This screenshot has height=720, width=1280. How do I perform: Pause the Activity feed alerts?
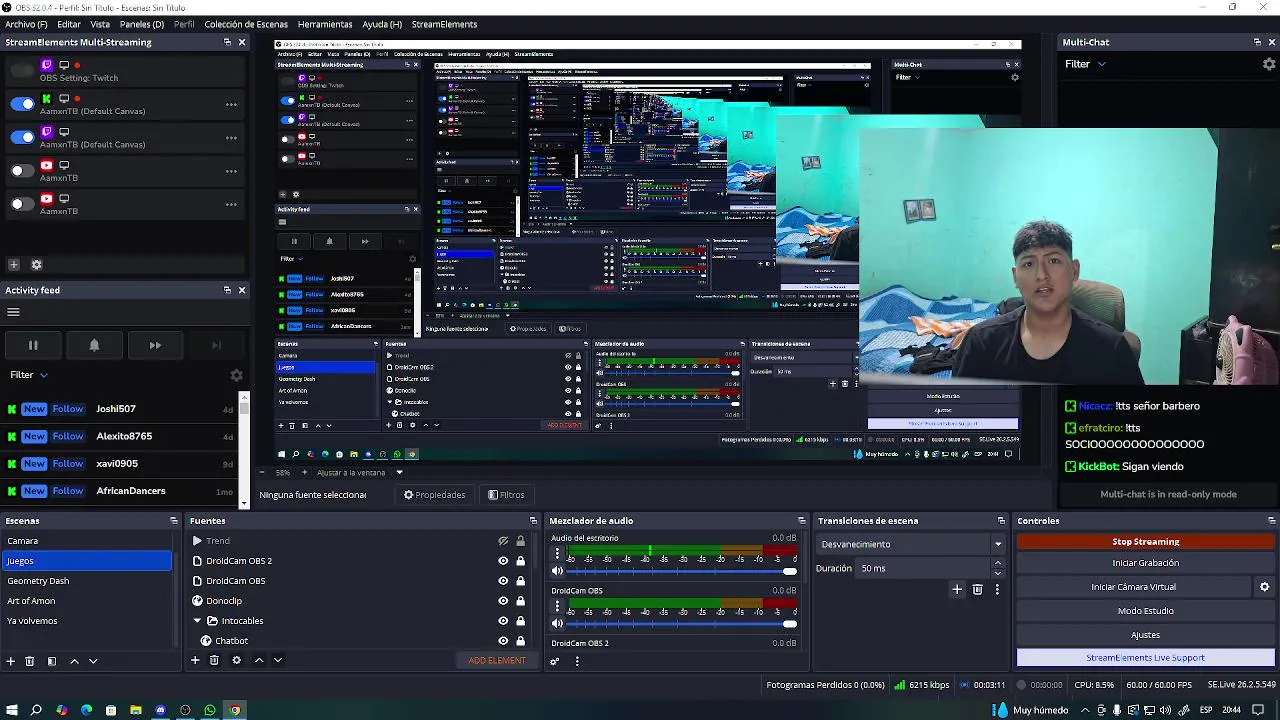pyautogui.click(x=33, y=345)
